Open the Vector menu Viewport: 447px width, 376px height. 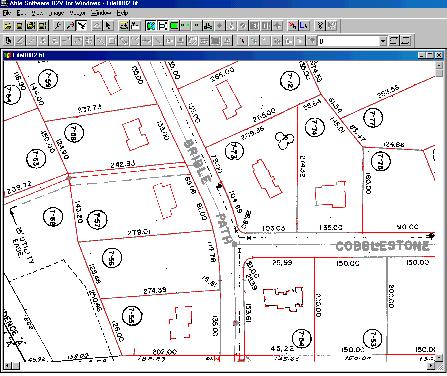(x=77, y=13)
